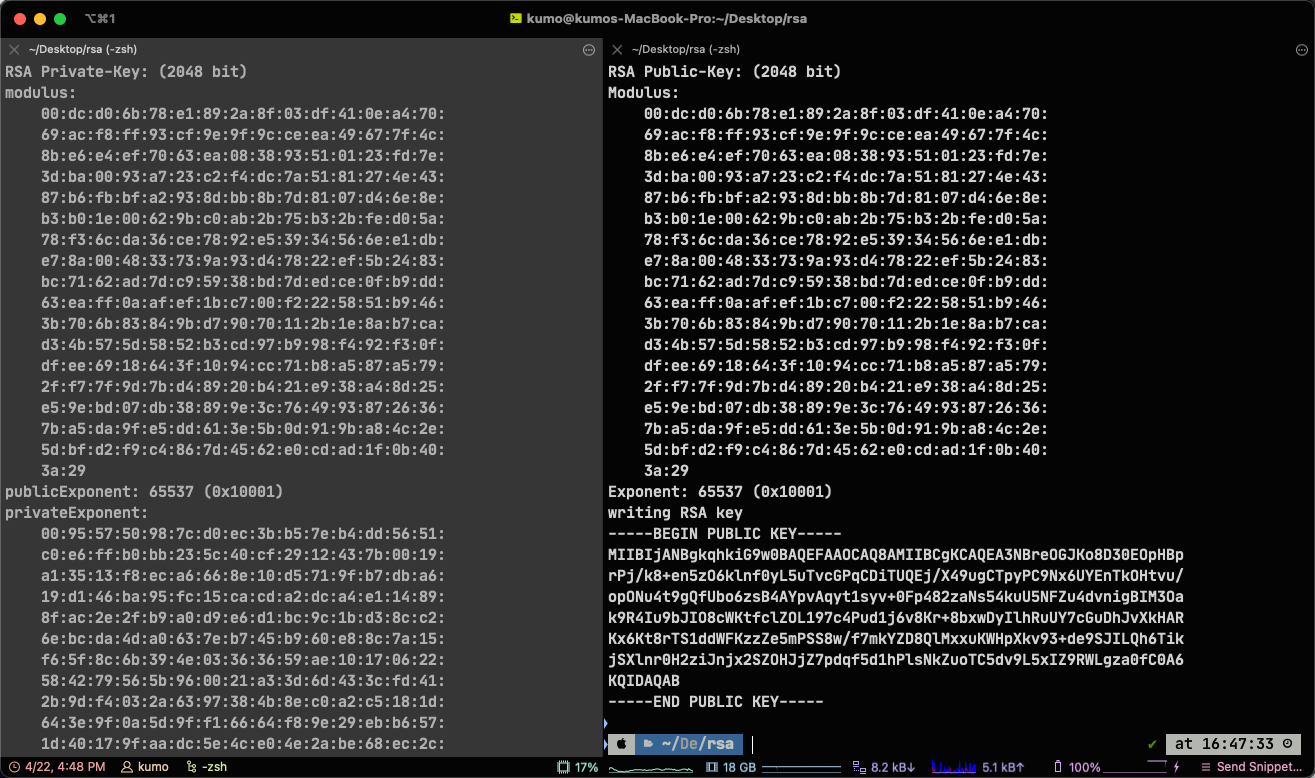Screen dimensions: 1315x778
Task: Open the left pane's options menu
Action: [x=589, y=49]
